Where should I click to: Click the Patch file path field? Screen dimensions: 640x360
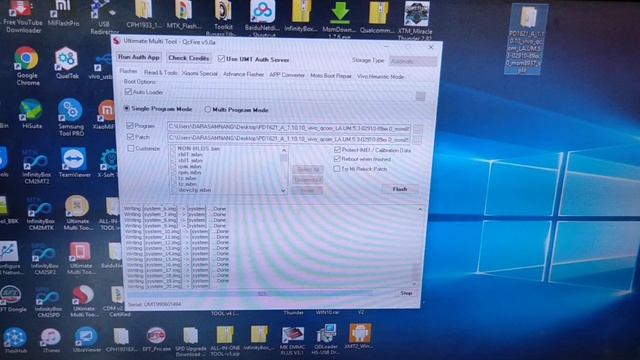289,139
